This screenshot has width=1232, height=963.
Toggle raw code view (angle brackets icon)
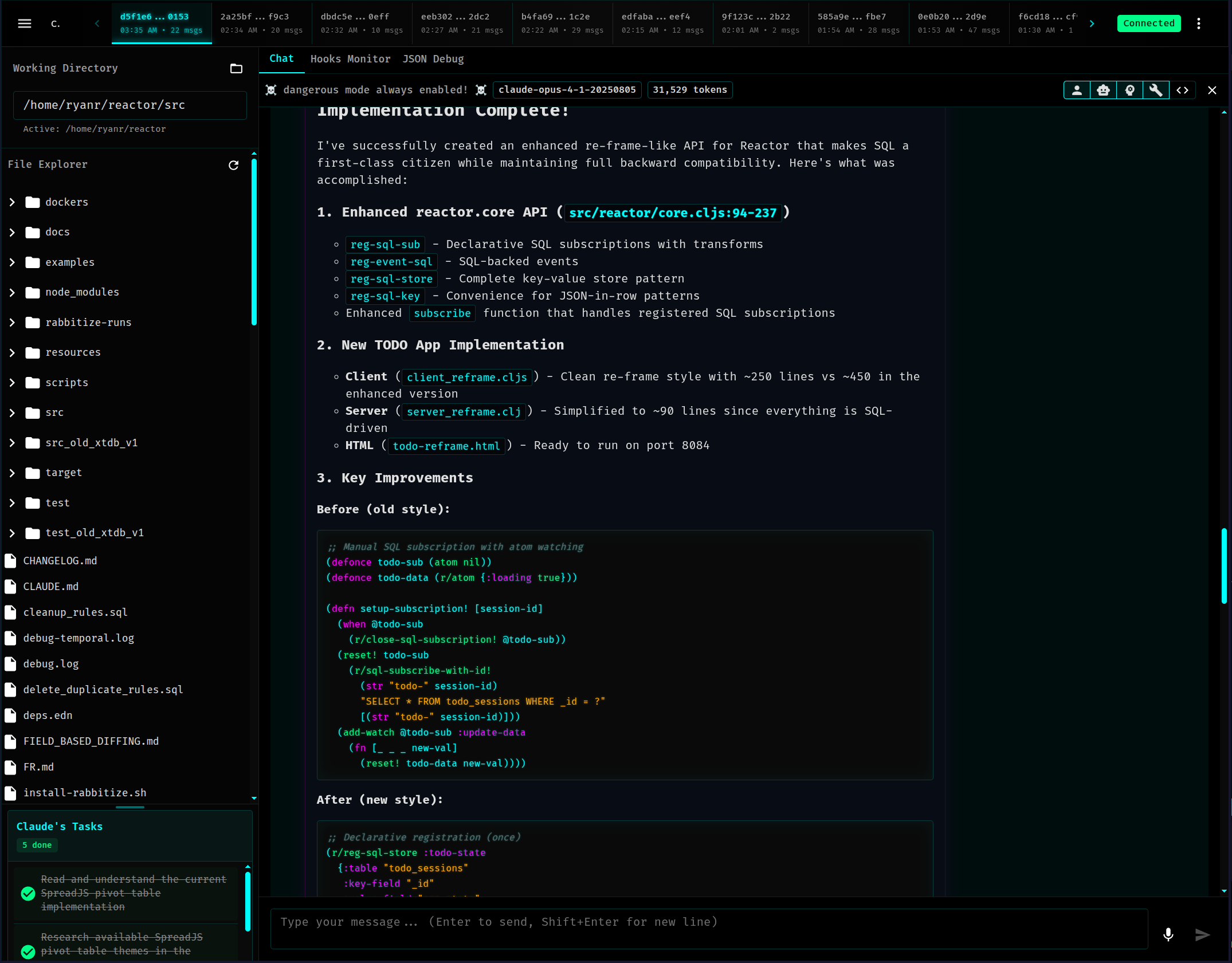[x=1183, y=90]
